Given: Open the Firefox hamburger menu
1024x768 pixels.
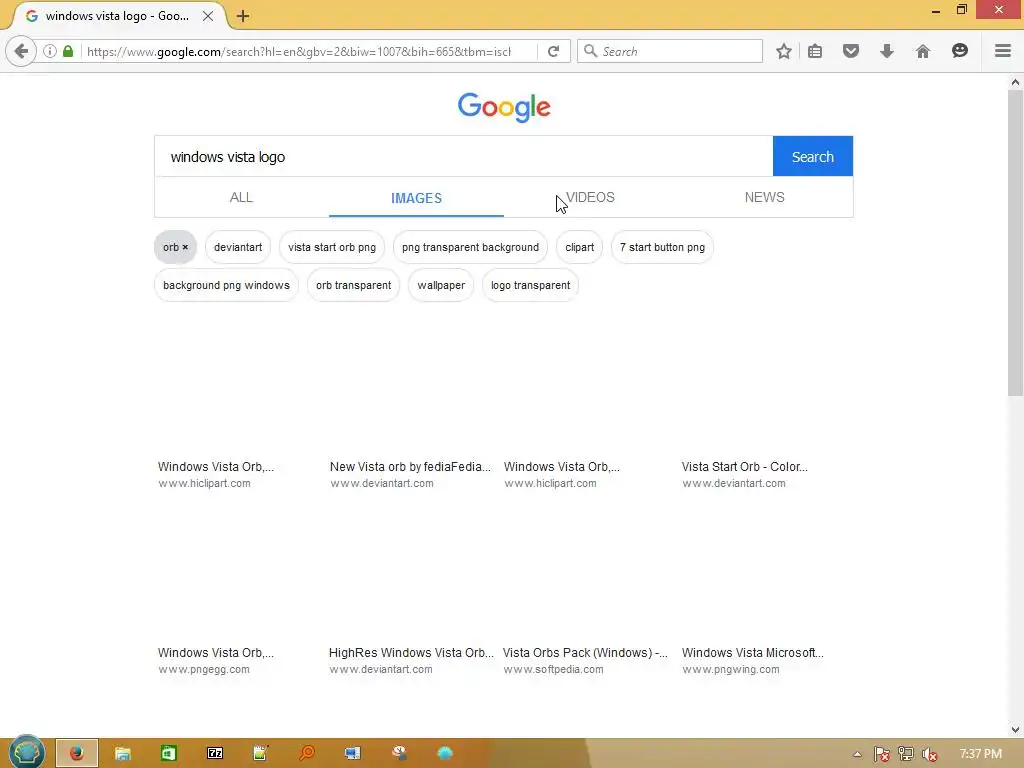Looking at the screenshot, I should click(x=1002, y=51).
